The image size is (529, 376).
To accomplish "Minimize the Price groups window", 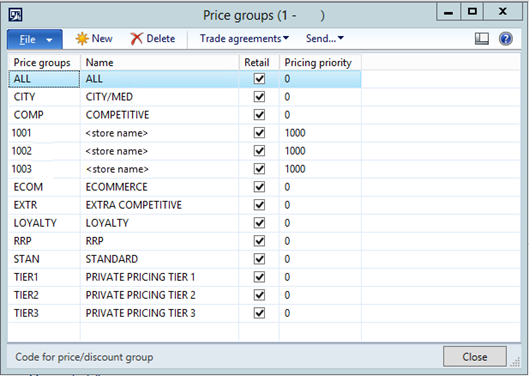I will [448, 12].
